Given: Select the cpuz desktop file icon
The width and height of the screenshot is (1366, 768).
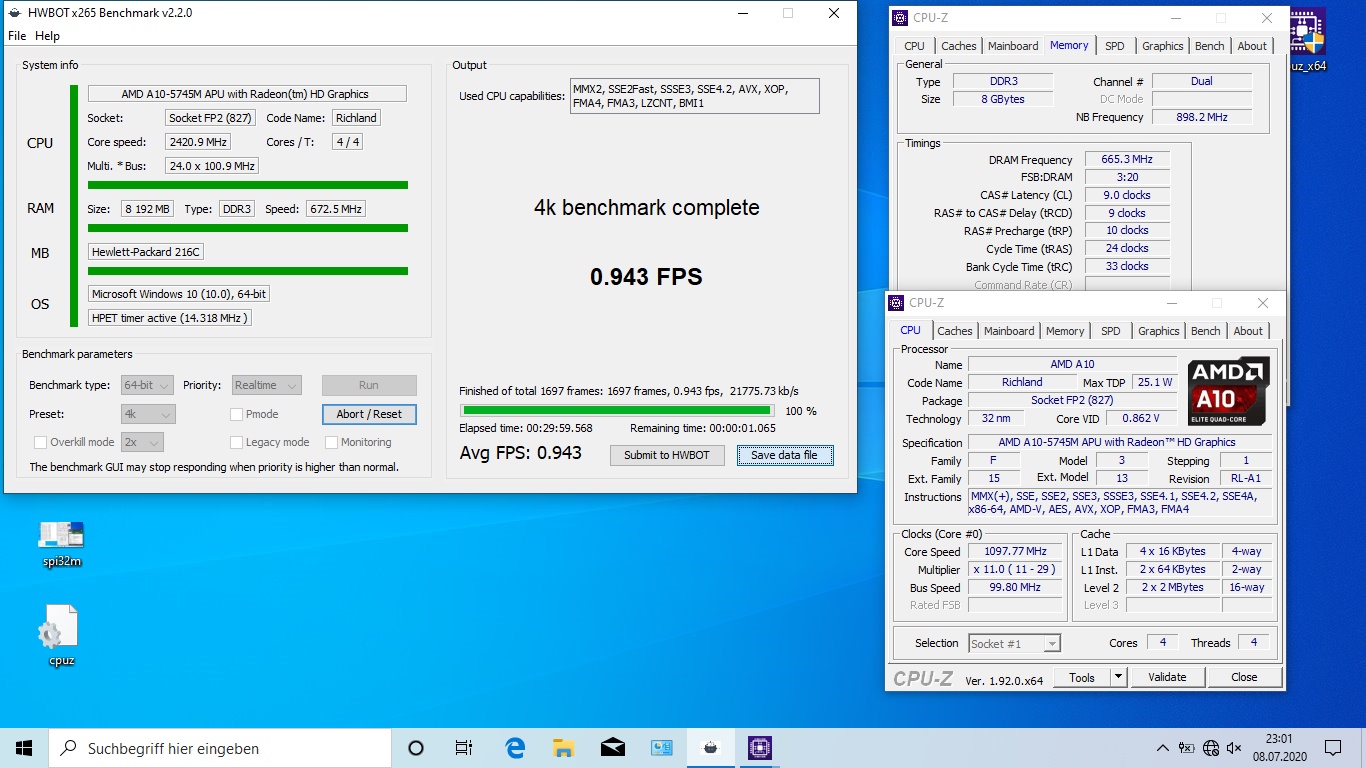Looking at the screenshot, I should point(61,636).
